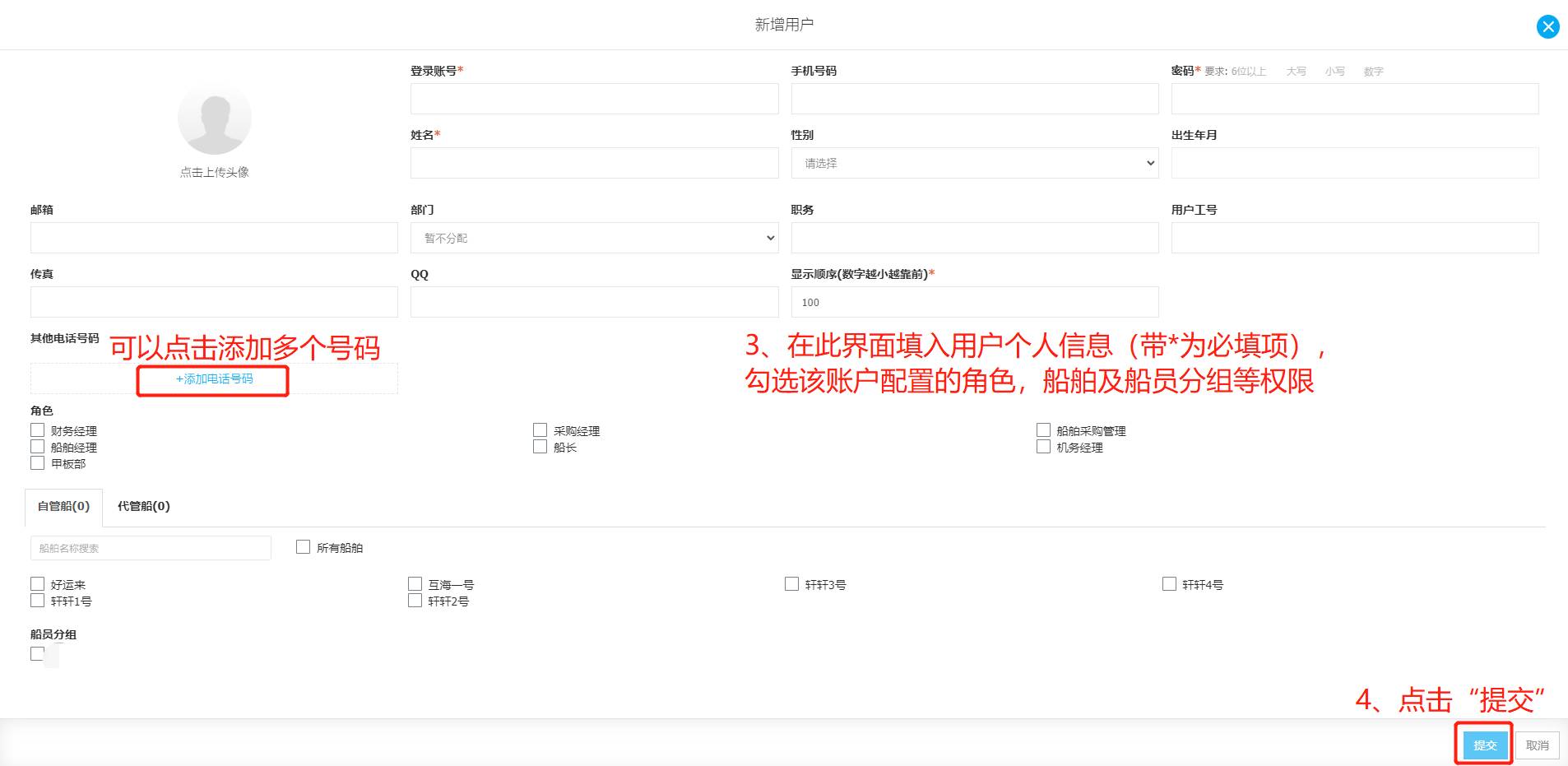The width and height of the screenshot is (1568, 766).
Task: Select the ship 好运来 checkbox
Action: [x=37, y=584]
